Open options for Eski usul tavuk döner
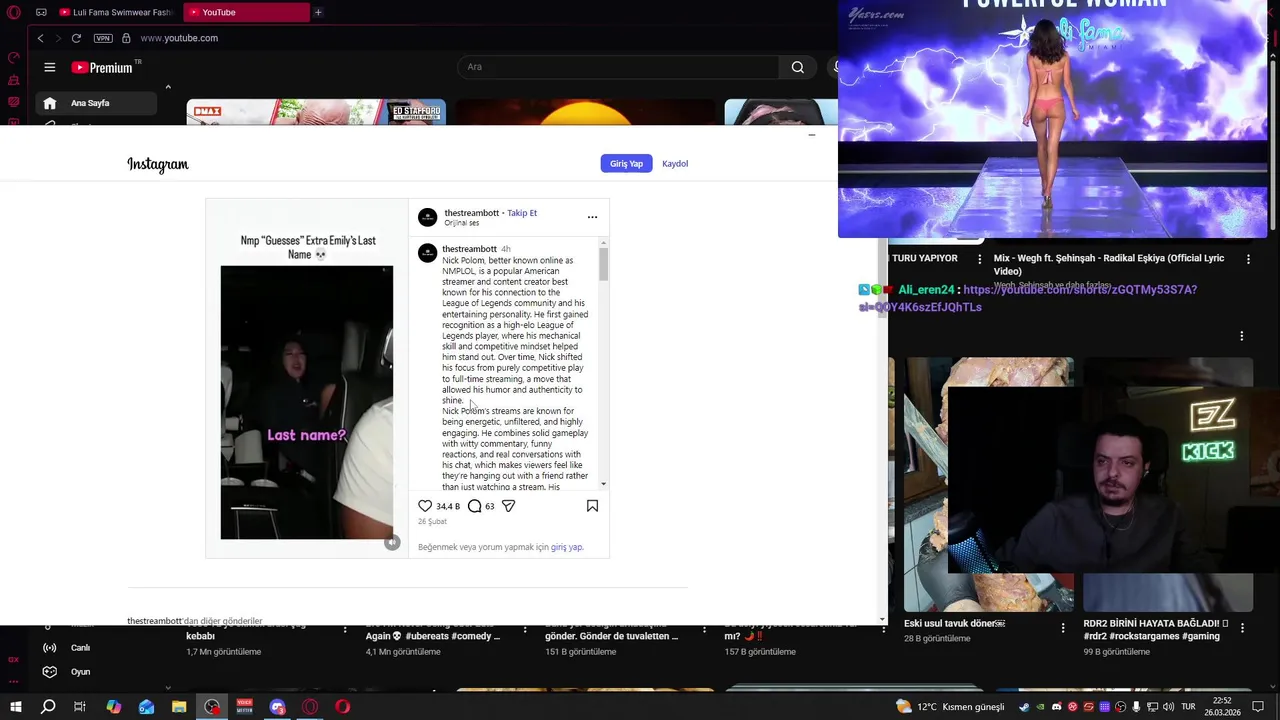The width and height of the screenshot is (1280, 720). coord(1062,628)
